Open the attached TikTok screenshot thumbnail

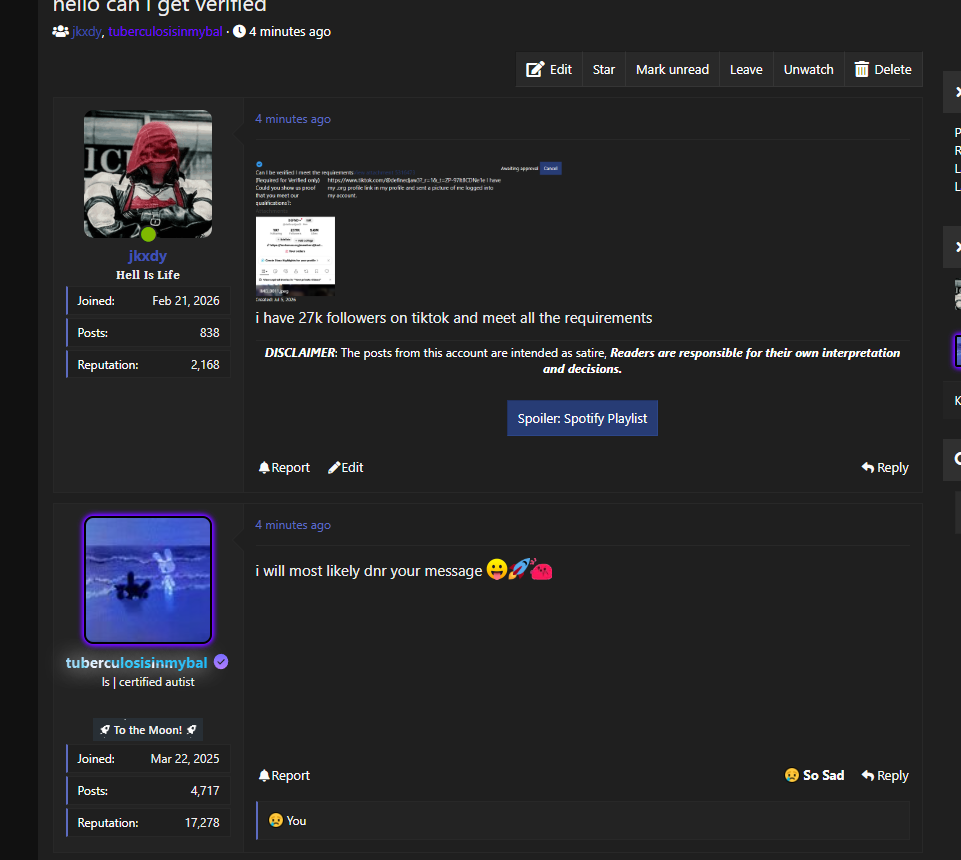tap(295, 256)
